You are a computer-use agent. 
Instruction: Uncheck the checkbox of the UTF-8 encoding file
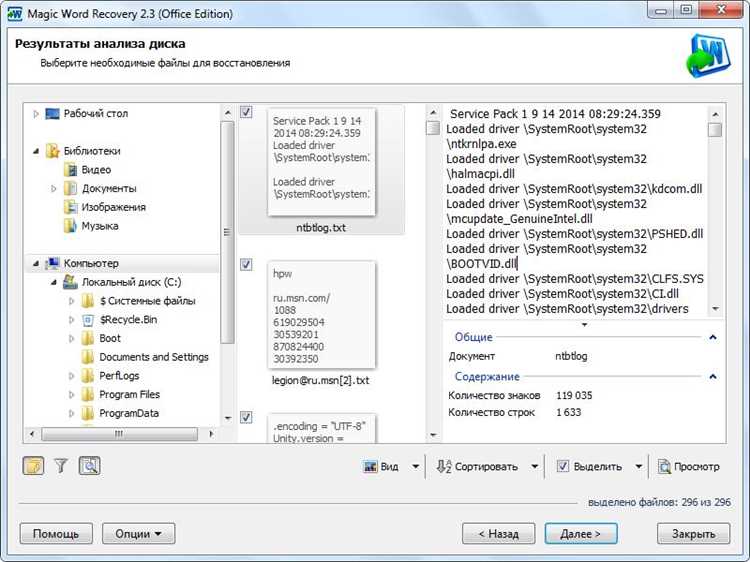click(x=246, y=417)
